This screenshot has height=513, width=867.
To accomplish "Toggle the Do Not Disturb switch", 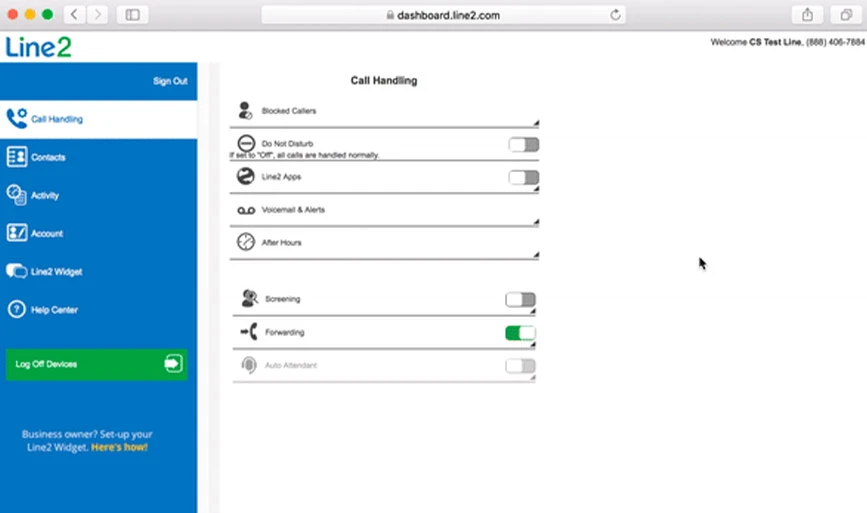I will [524, 145].
